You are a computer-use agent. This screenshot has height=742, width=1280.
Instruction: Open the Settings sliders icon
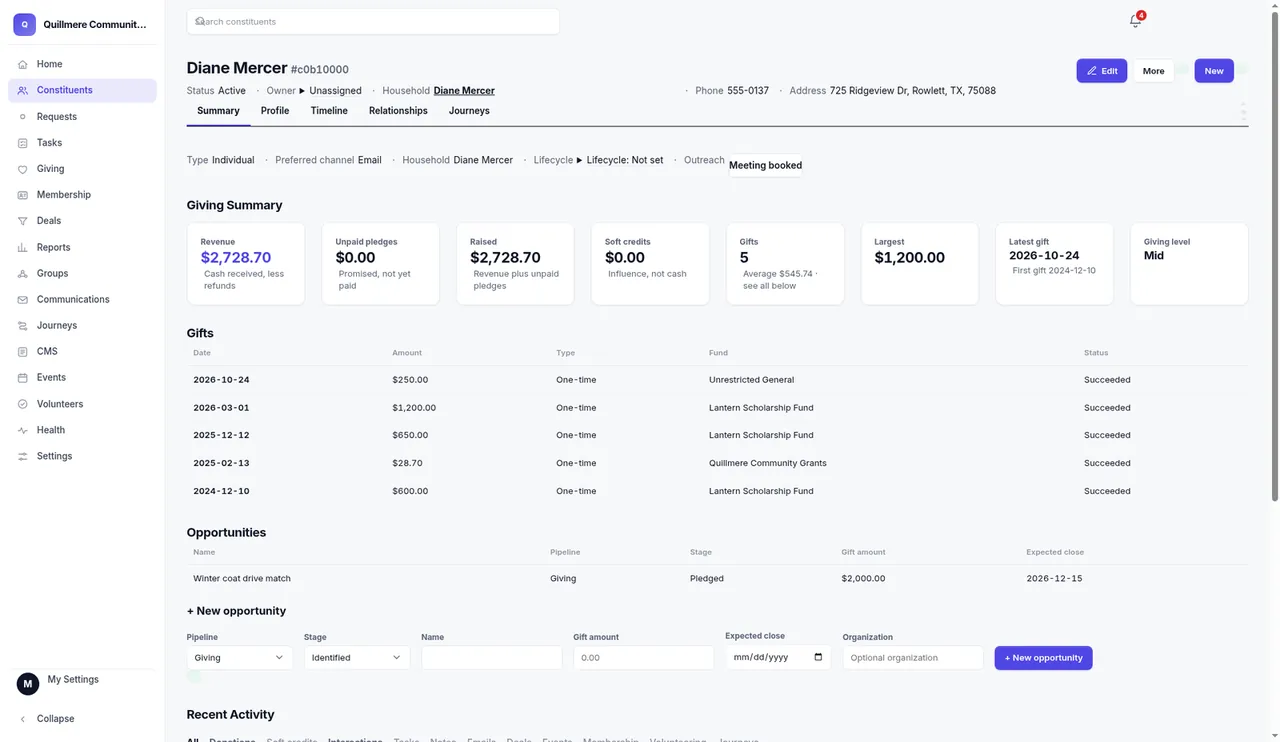(22, 456)
